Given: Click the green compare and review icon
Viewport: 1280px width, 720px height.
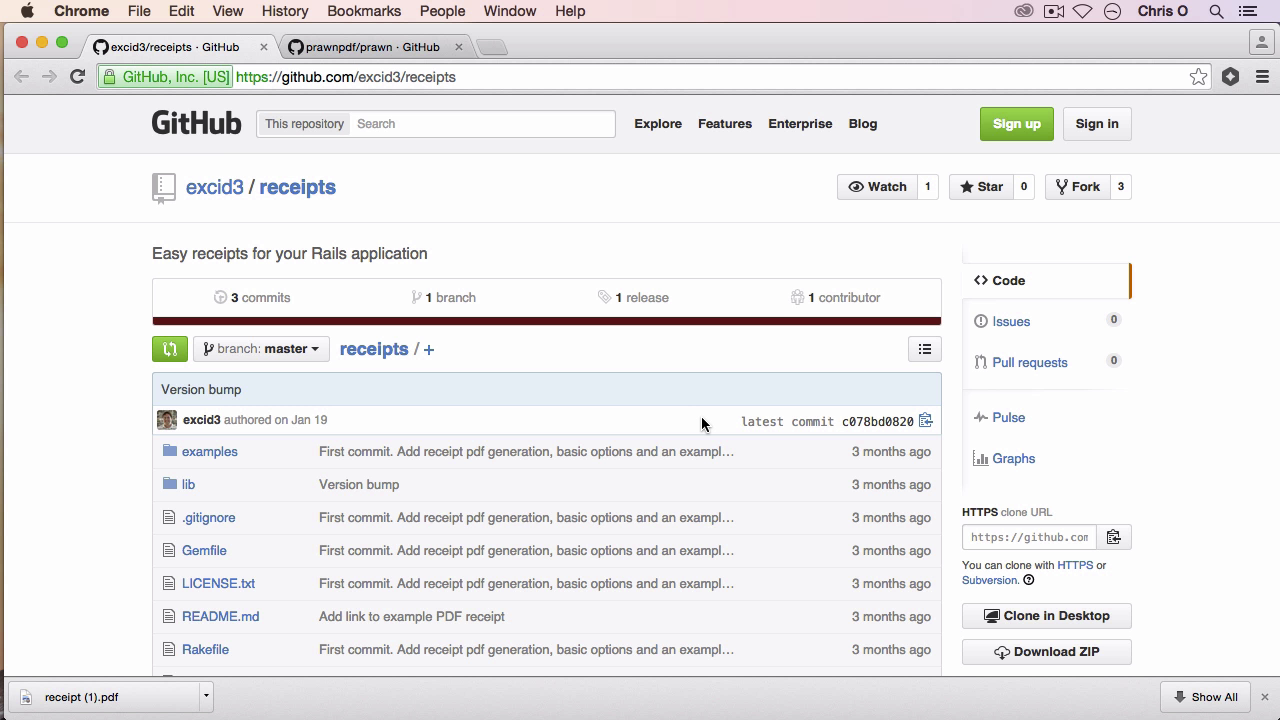Looking at the screenshot, I should pos(170,349).
